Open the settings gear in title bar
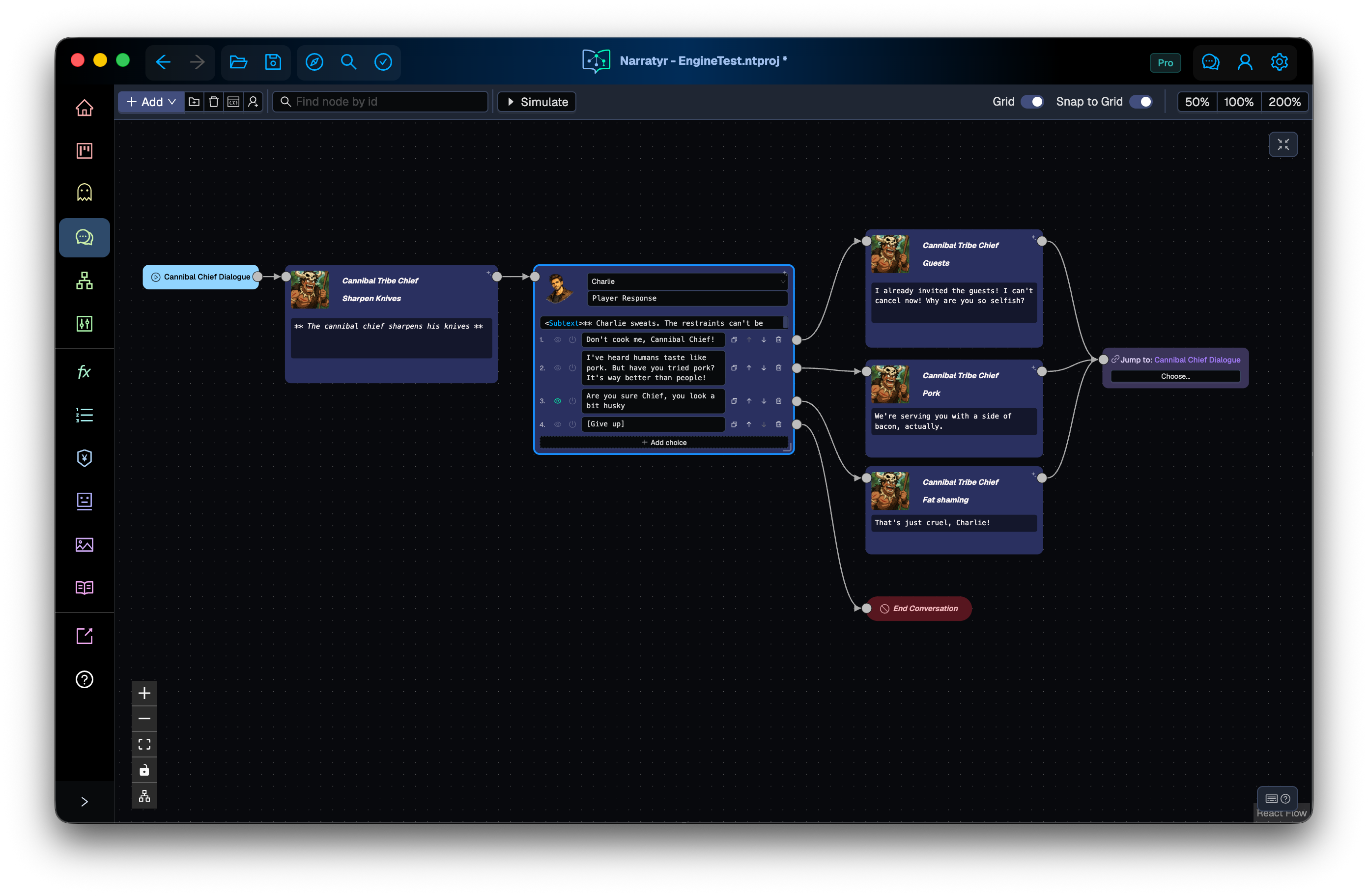 tap(1280, 62)
